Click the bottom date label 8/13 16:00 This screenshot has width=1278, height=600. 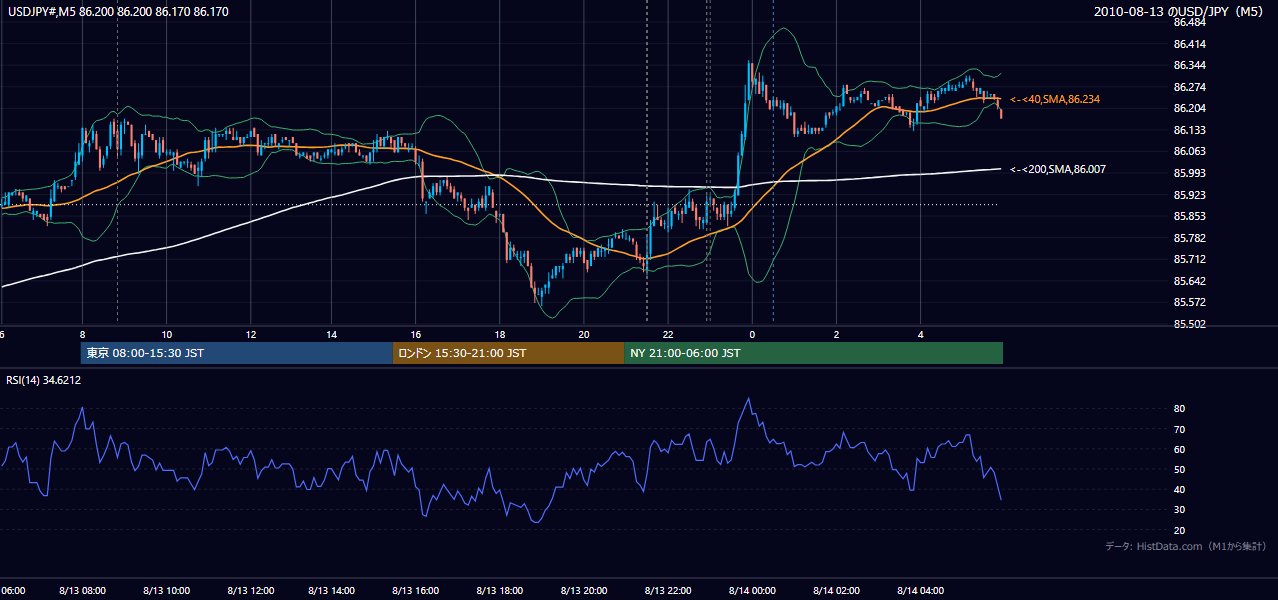pos(417,590)
